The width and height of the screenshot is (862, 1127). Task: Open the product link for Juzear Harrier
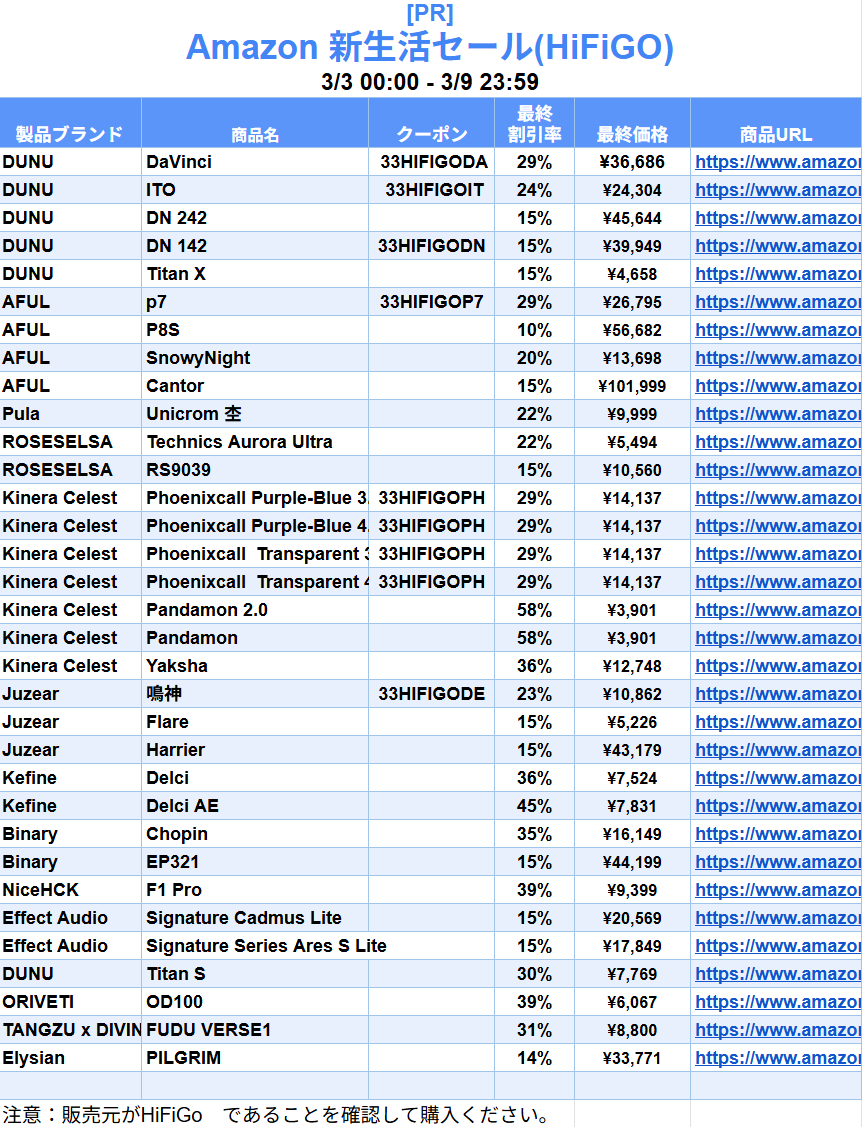(777, 750)
